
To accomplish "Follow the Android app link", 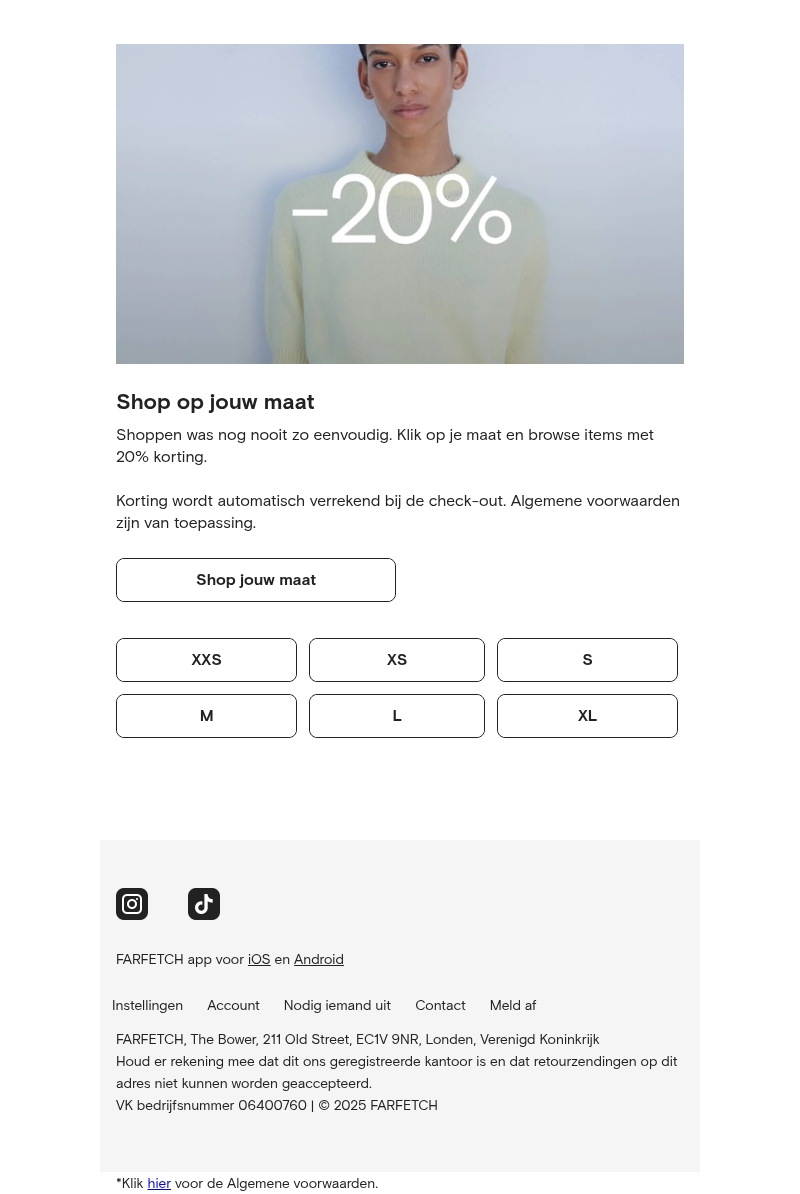I will 318,959.
